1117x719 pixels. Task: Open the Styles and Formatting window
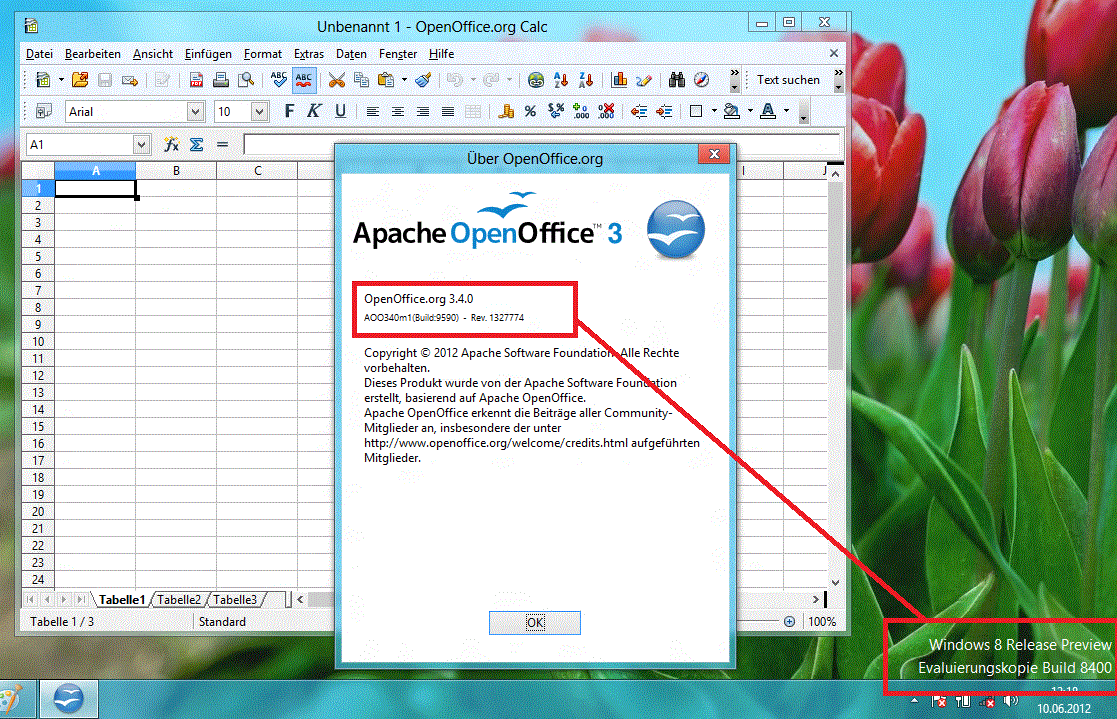coord(43,111)
